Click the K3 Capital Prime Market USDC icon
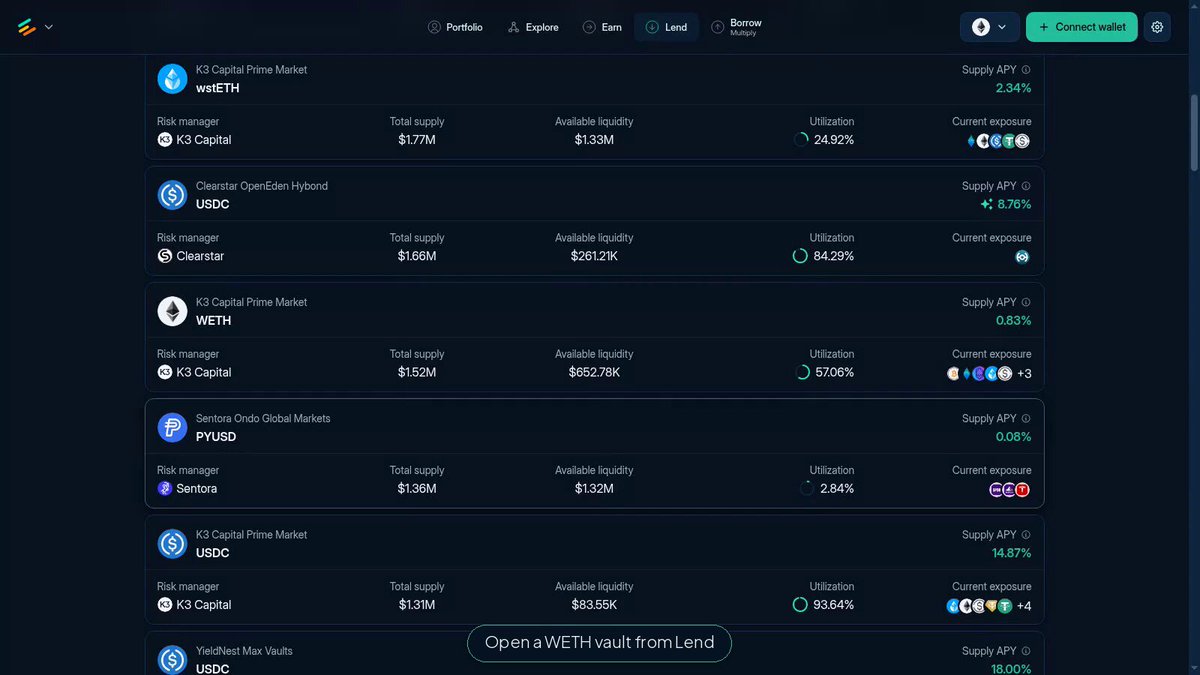1200x675 pixels. (x=173, y=544)
